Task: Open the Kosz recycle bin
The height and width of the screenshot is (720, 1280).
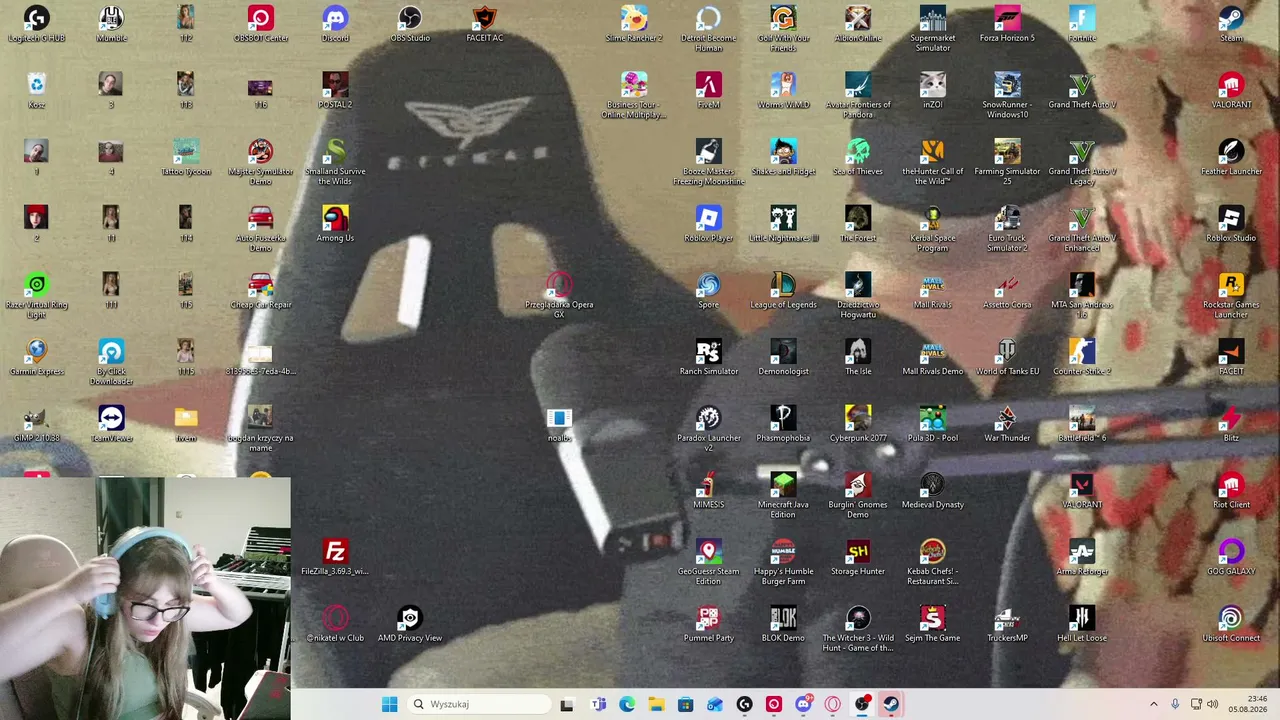Action: click(36, 91)
